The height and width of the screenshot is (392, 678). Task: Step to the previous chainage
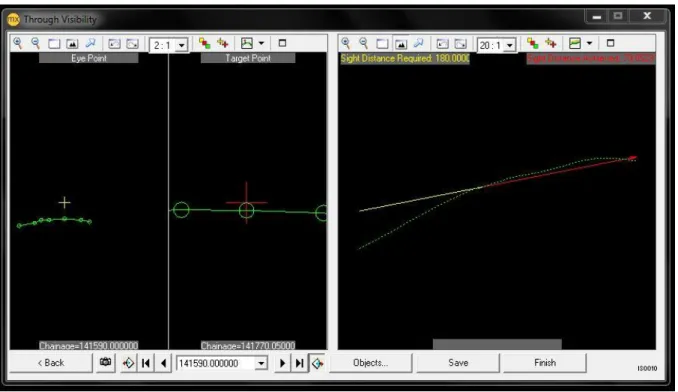coord(163,363)
